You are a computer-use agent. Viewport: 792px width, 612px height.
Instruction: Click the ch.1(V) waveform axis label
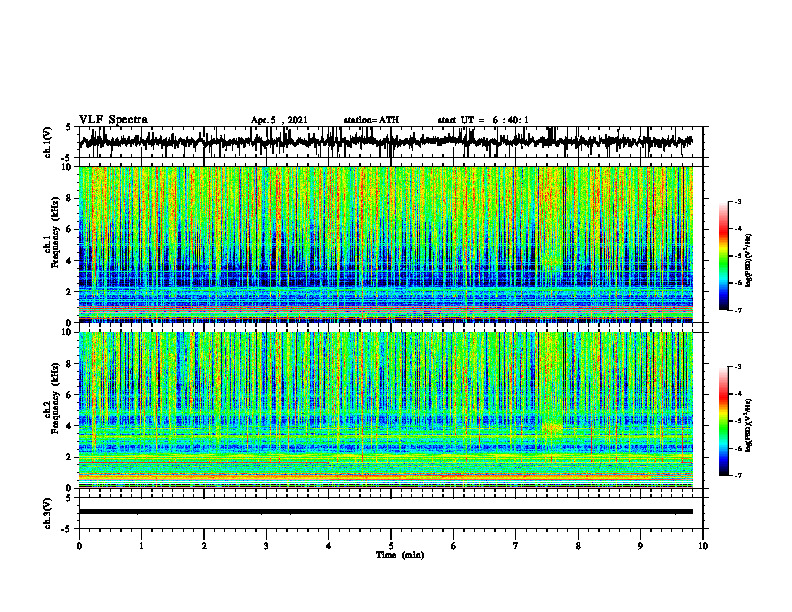tap(48, 142)
